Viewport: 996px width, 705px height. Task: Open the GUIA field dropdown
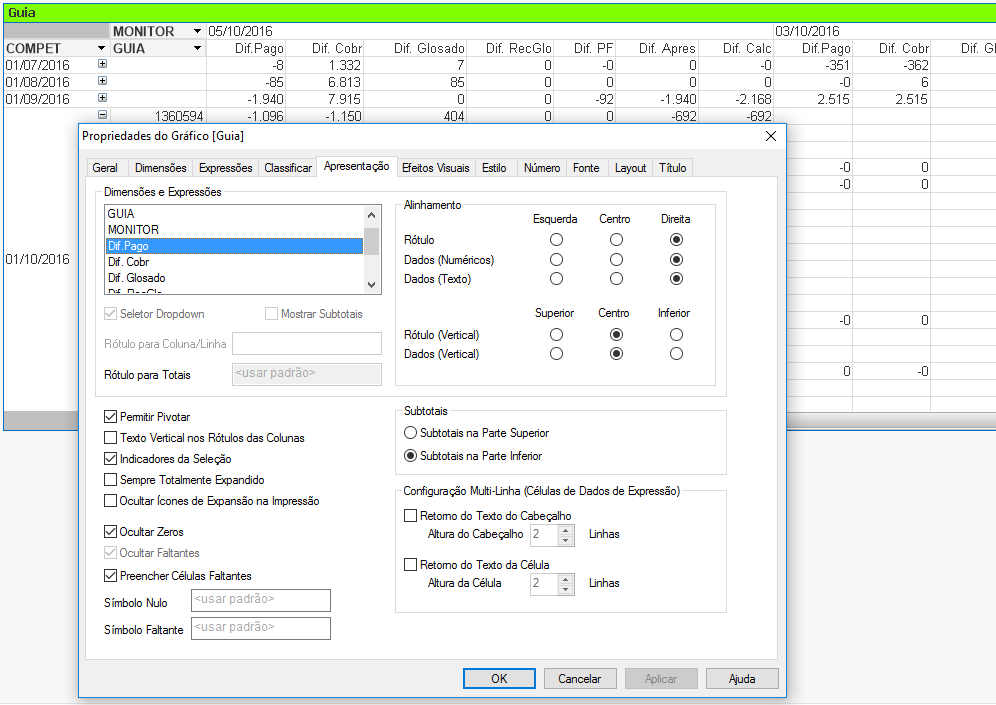click(197, 48)
